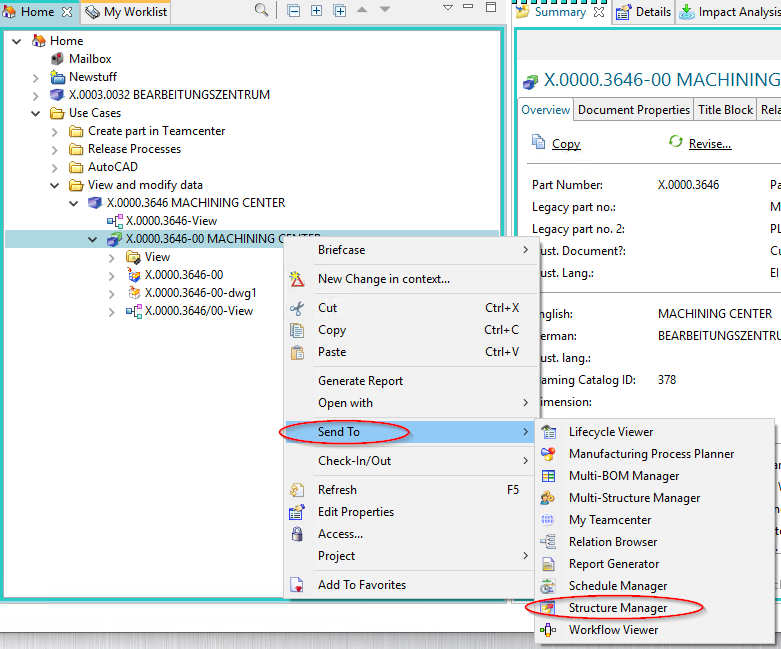Select Send To in context menu
The image size is (781, 649).
[x=339, y=432]
